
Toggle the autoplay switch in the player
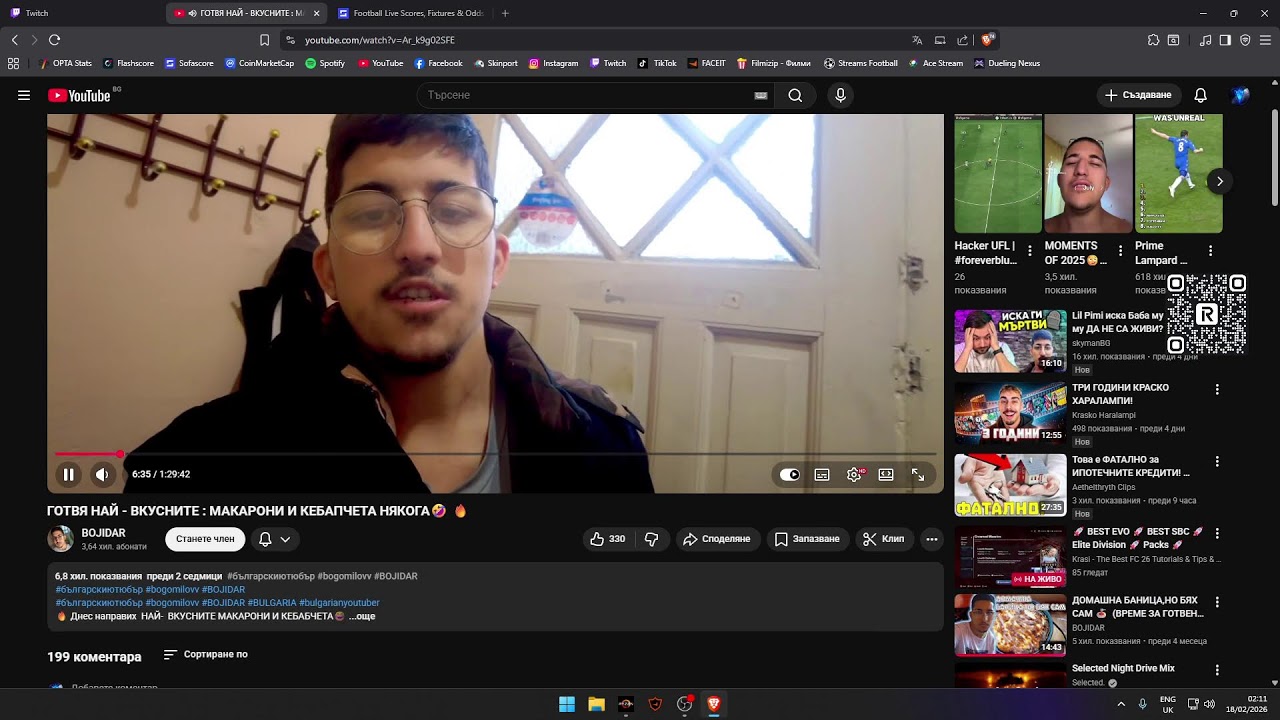[790, 475]
